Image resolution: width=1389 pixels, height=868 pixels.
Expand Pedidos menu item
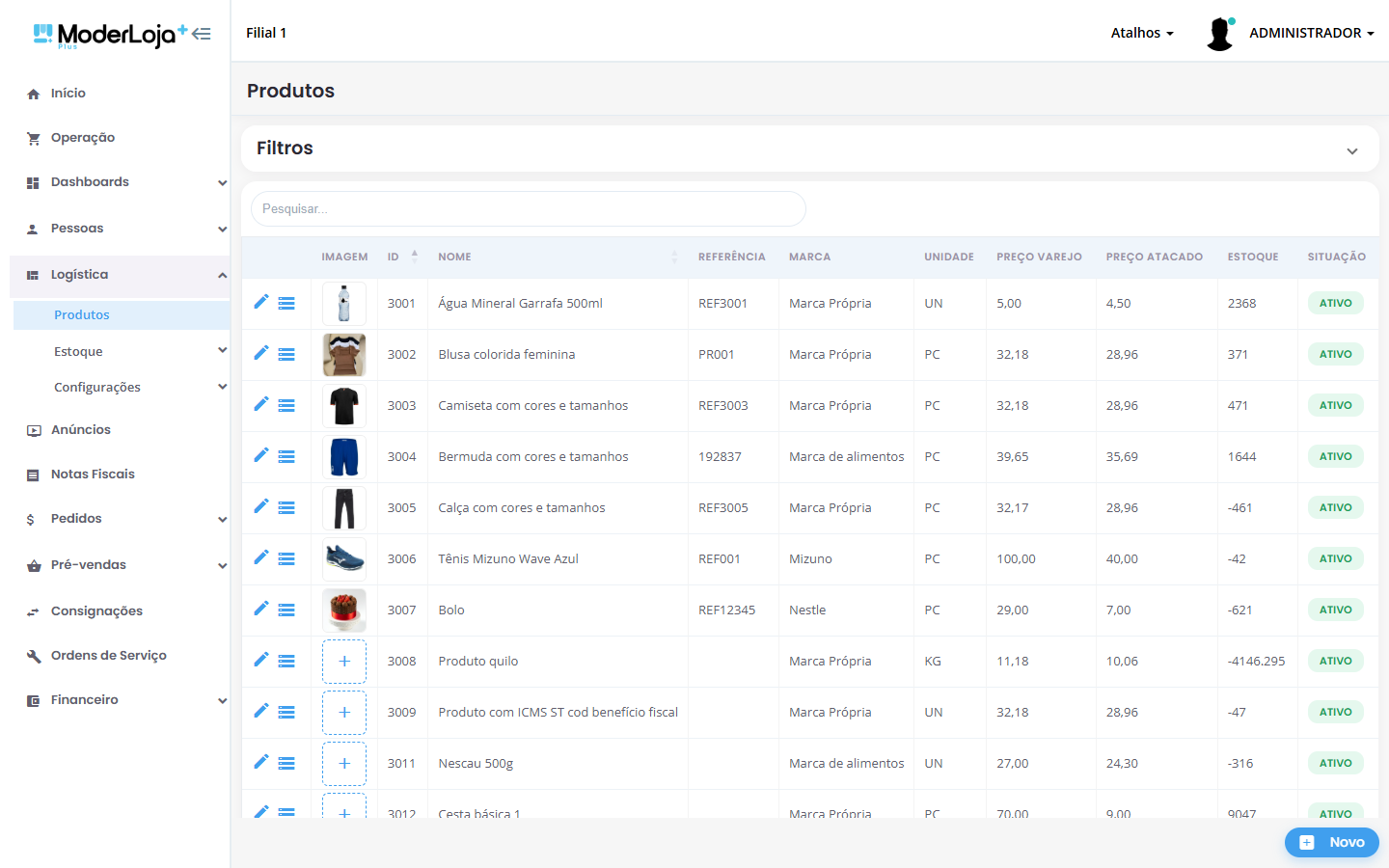[120, 519]
